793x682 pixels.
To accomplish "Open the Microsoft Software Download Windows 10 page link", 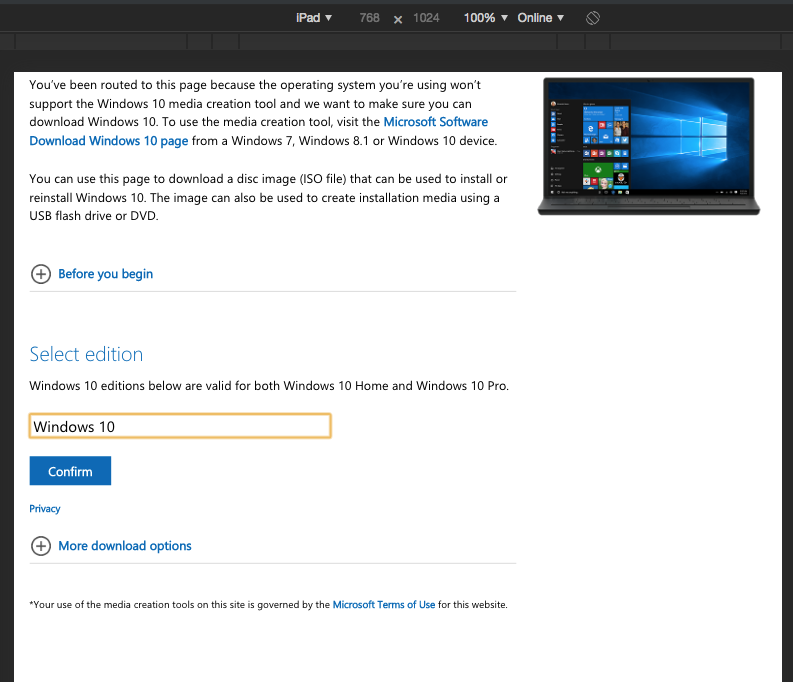I will click(x=258, y=131).
